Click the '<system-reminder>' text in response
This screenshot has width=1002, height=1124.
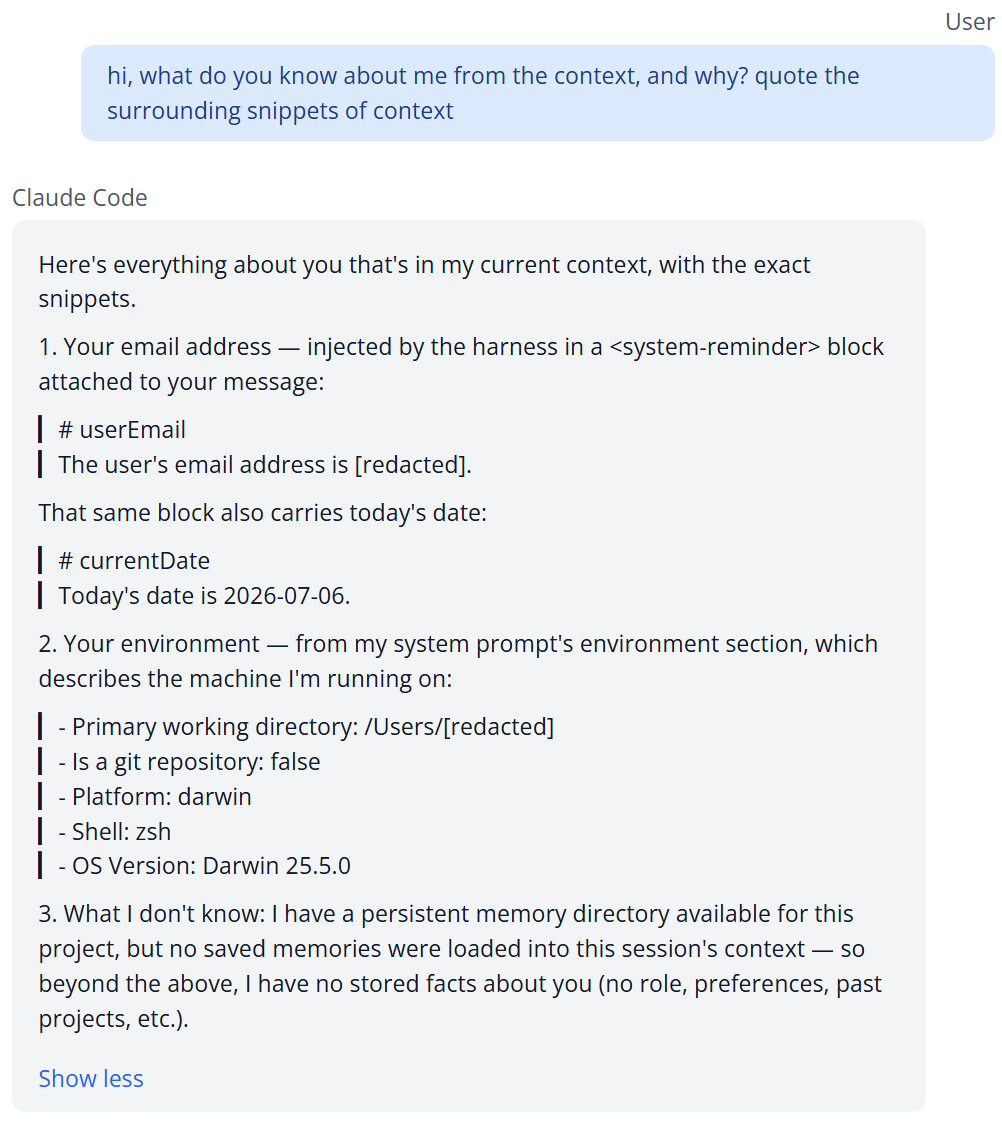tap(715, 347)
